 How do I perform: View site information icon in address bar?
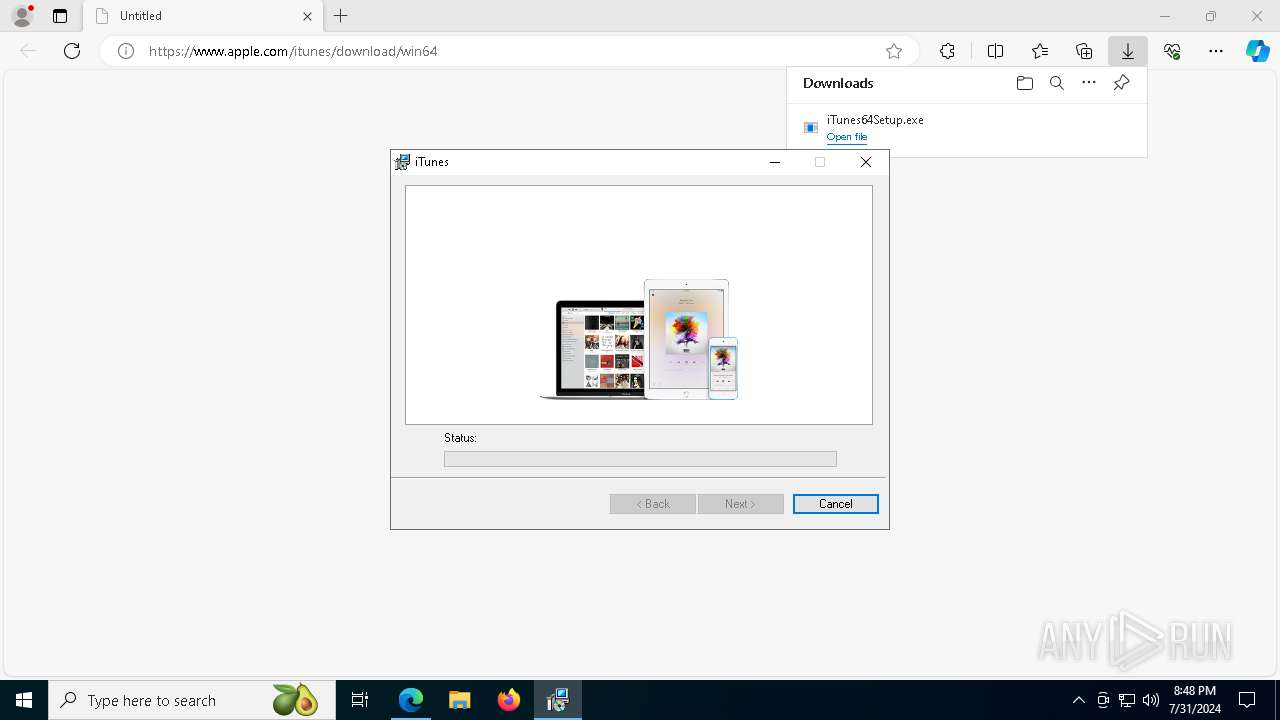point(126,51)
